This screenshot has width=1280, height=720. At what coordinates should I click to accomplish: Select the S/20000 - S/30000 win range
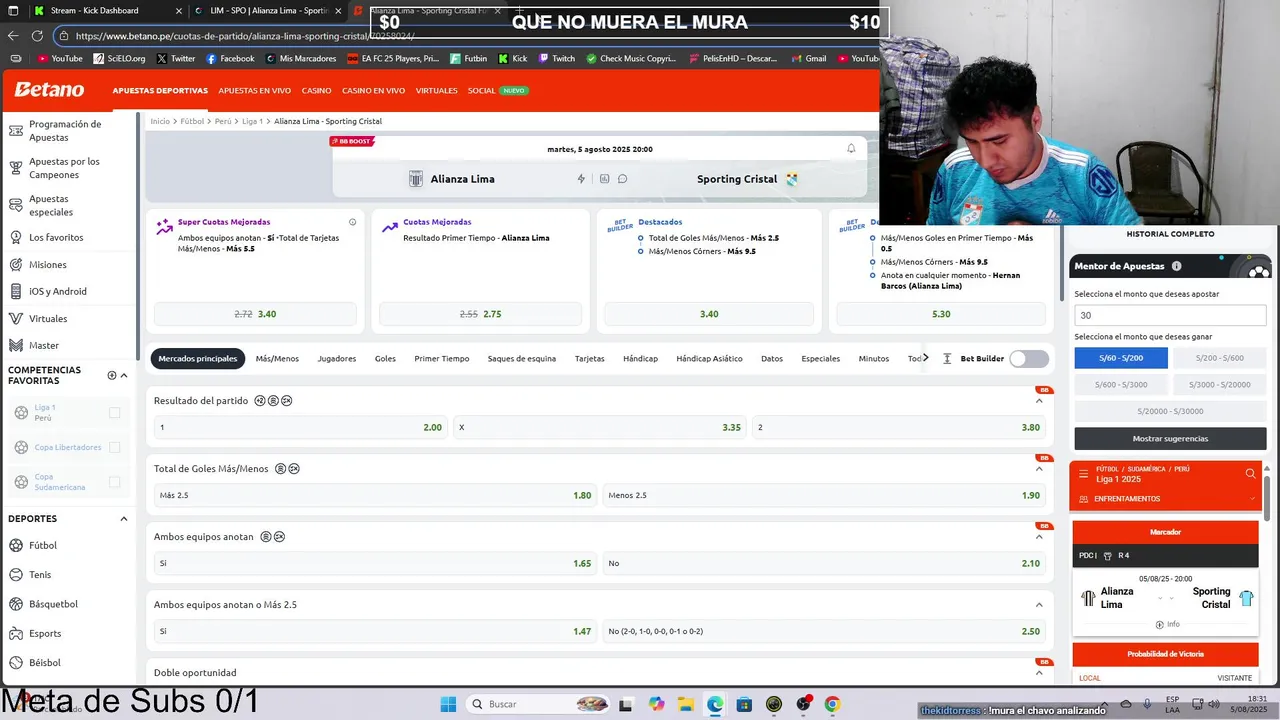tap(1170, 411)
